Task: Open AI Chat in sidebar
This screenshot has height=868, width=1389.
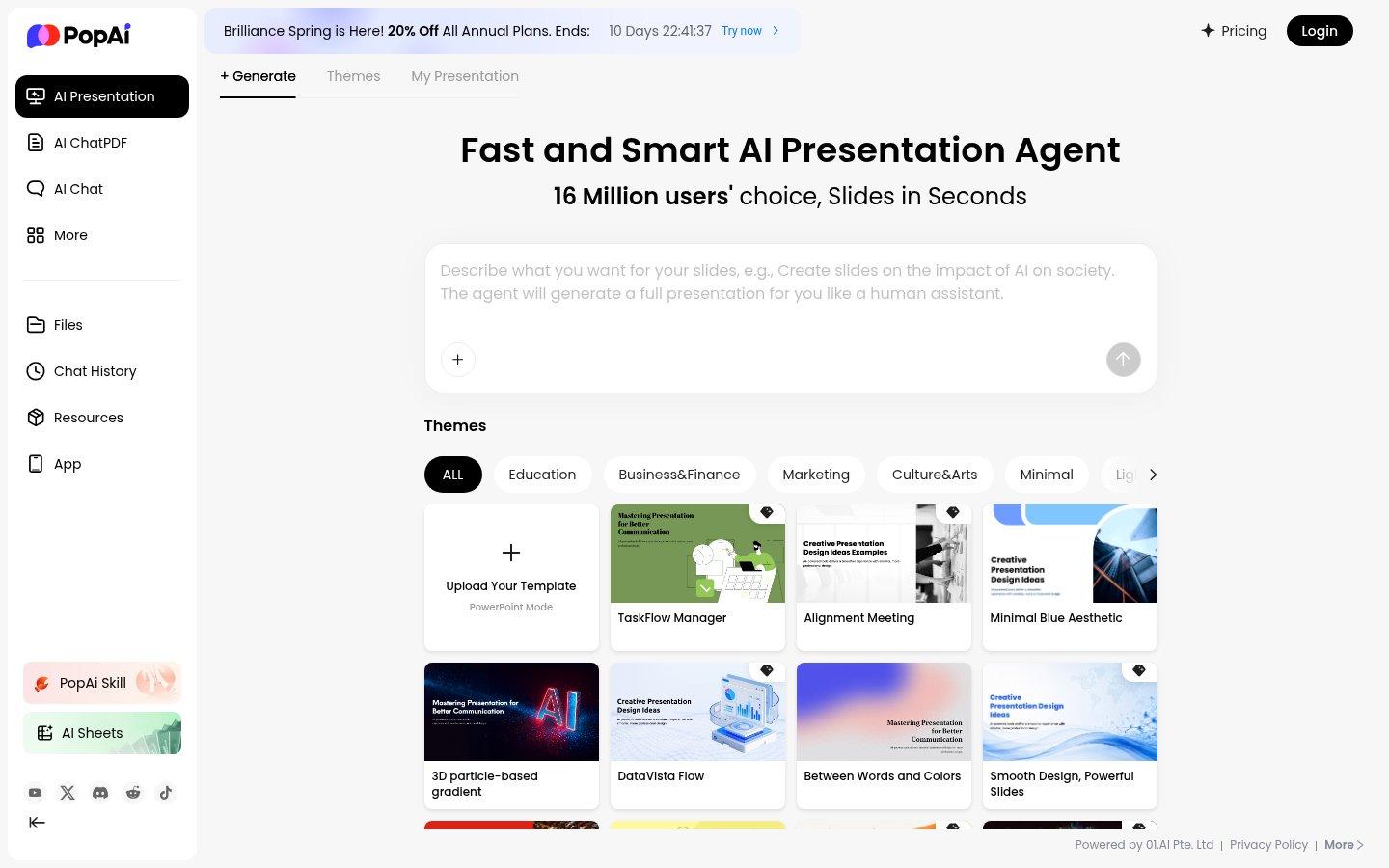Action: (102, 189)
